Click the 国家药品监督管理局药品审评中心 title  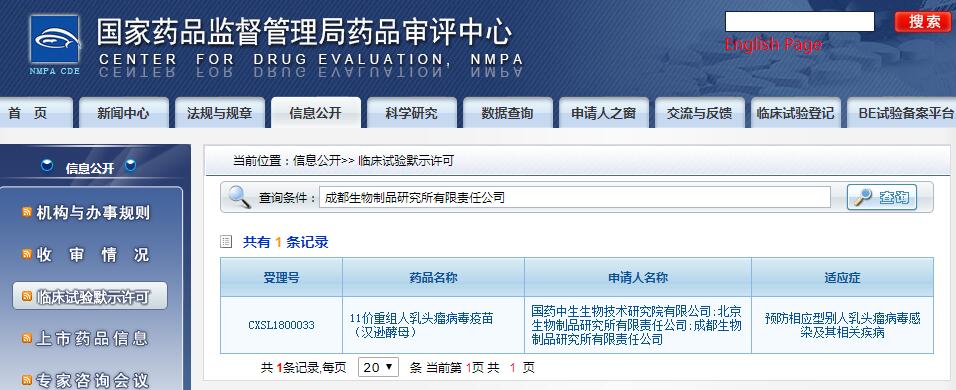pos(304,32)
